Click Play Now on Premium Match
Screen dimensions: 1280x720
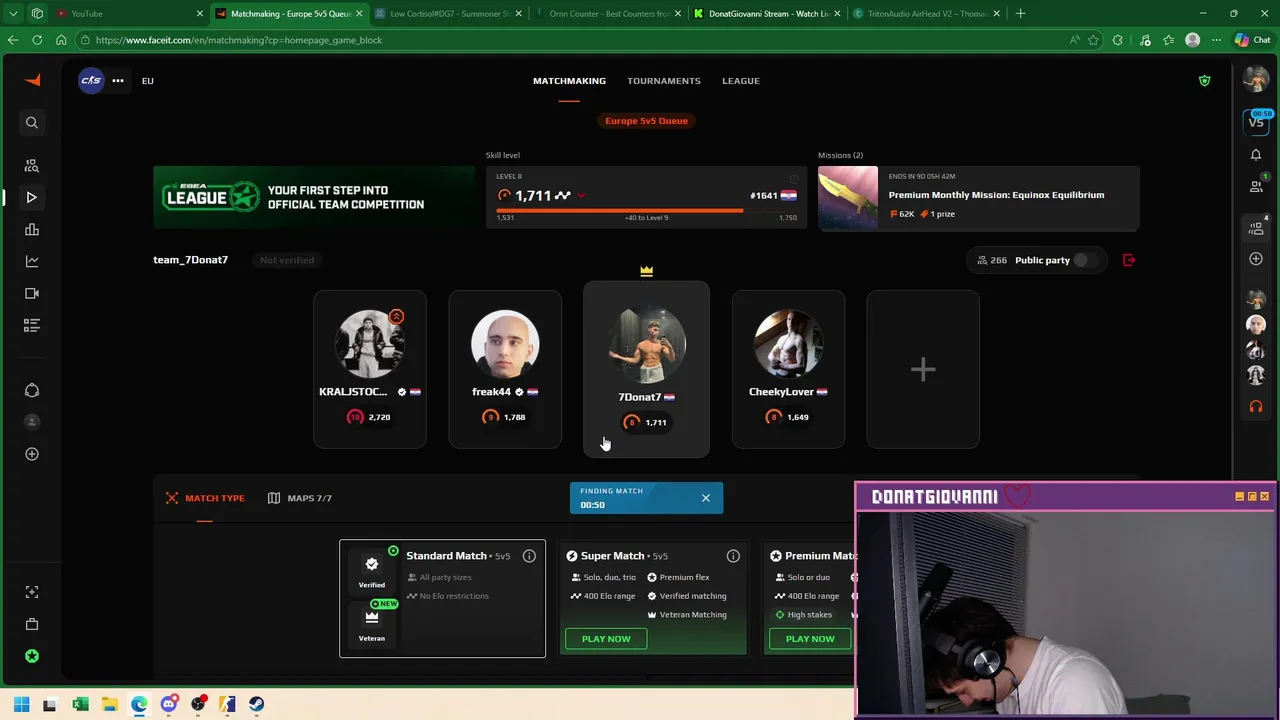coord(810,638)
